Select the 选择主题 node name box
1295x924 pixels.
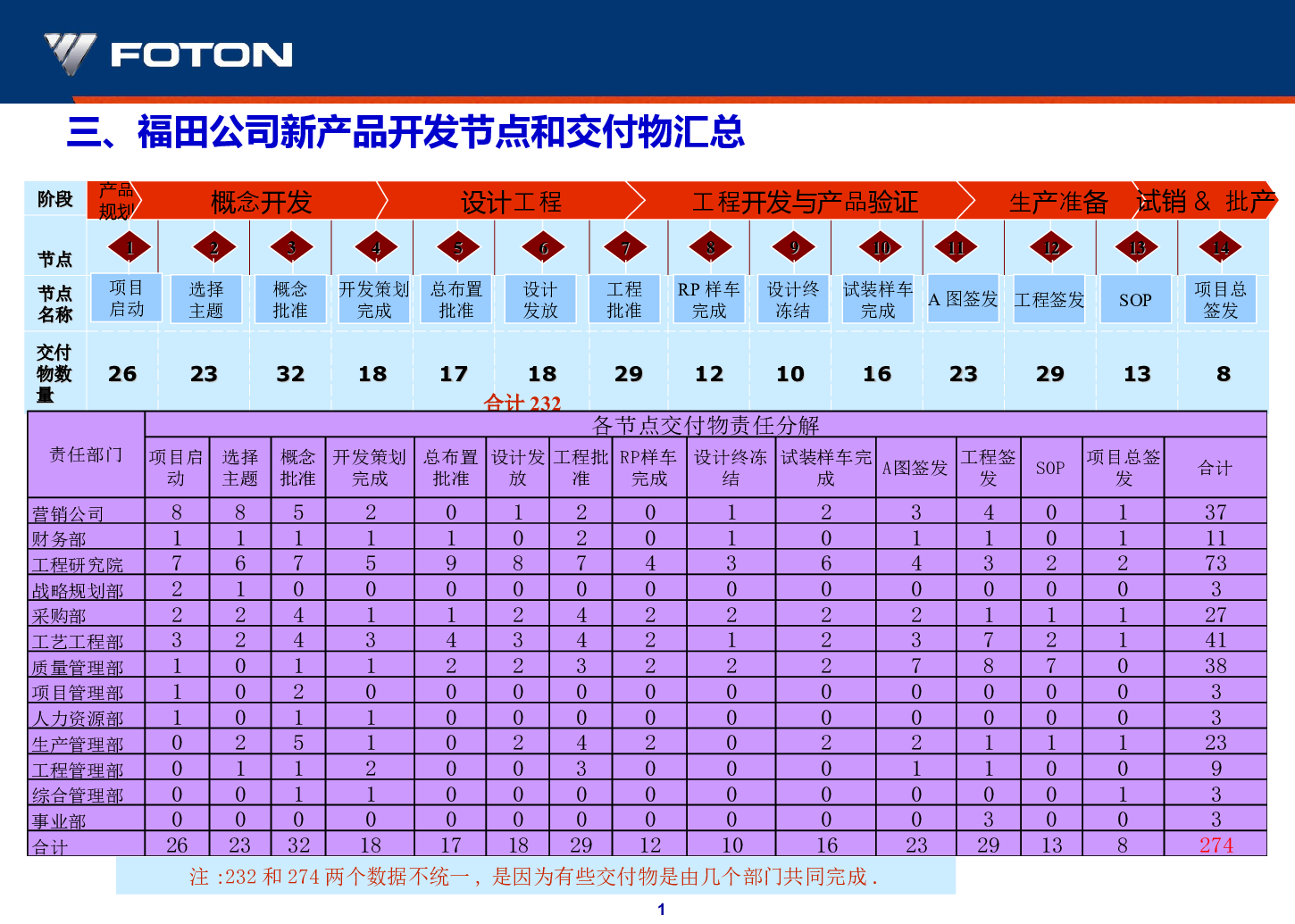point(206,299)
